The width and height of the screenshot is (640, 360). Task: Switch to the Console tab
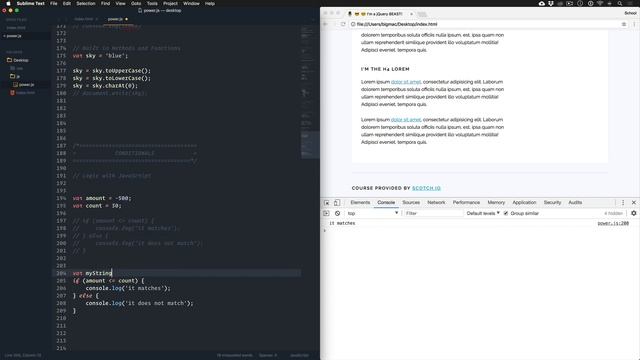click(386, 202)
